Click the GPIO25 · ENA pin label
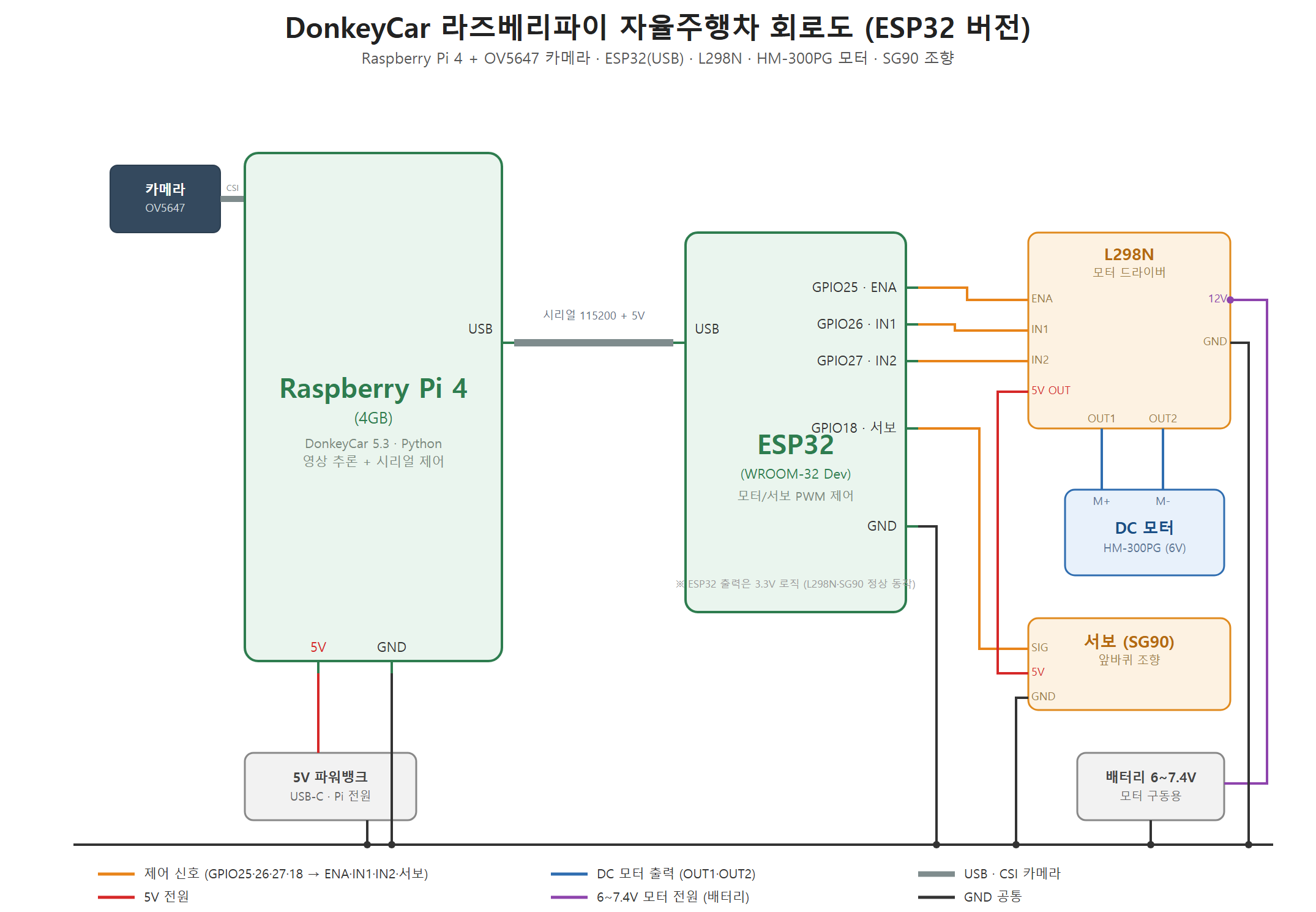Viewport: 1316px width, 912px height. click(x=854, y=288)
